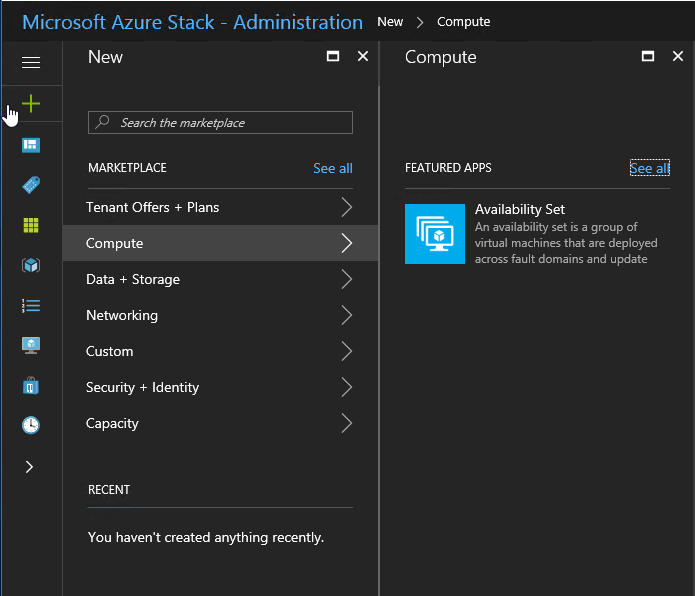This screenshot has width=695, height=596.
Task: Close the Compute blade
Action: (x=678, y=56)
